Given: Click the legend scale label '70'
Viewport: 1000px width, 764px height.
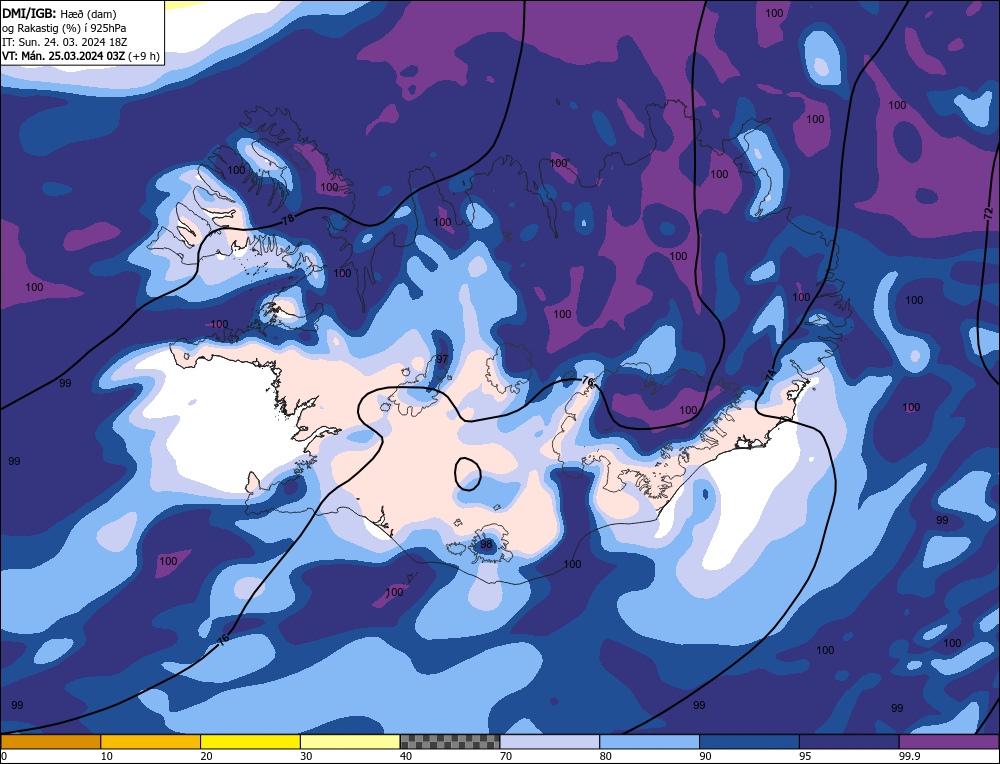Looking at the screenshot, I should click(506, 756).
